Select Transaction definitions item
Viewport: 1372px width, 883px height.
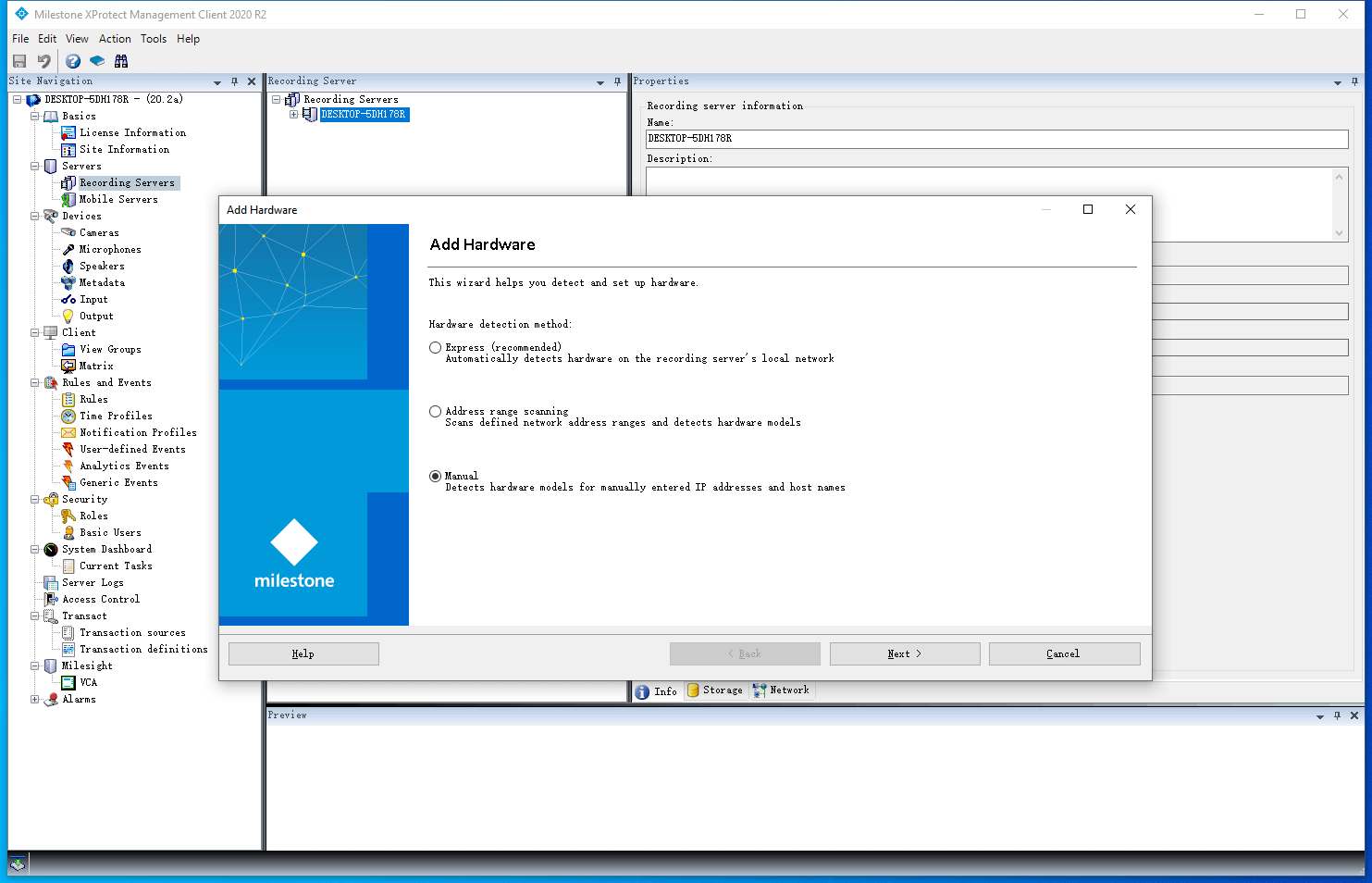(x=143, y=650)
